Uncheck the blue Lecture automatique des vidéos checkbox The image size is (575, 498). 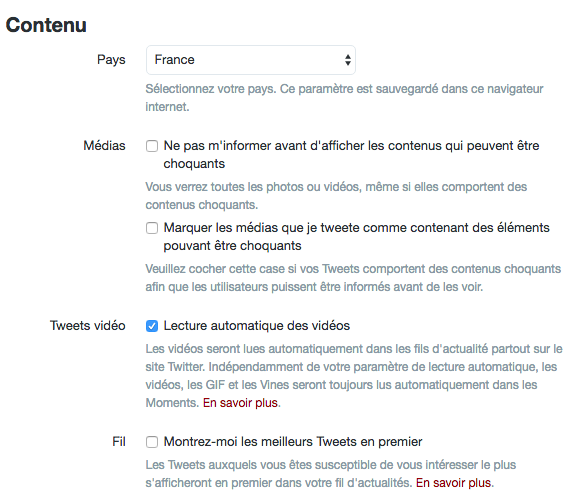coord(152,326)
